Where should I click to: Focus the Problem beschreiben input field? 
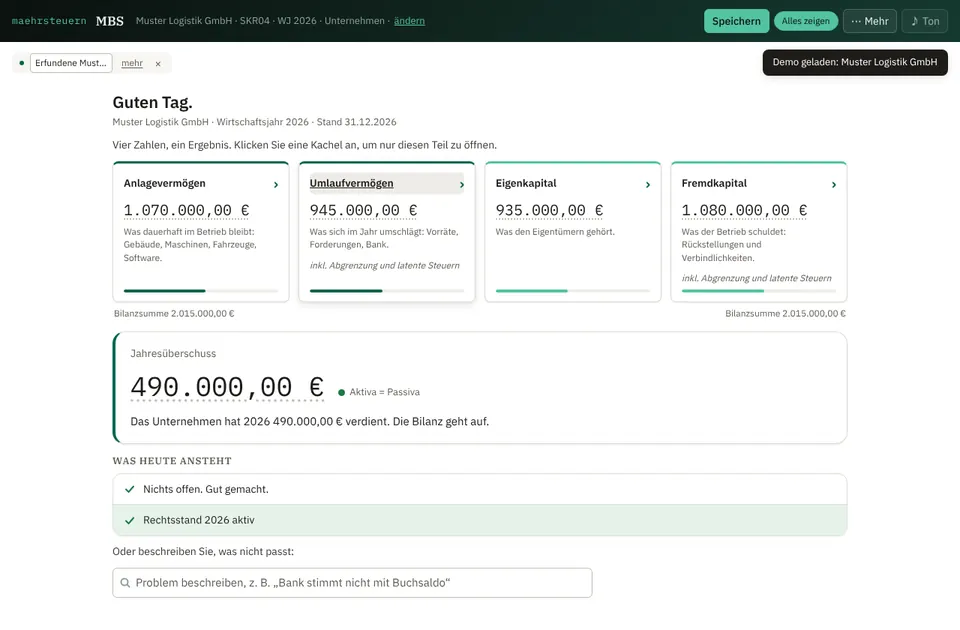[352, 583]
